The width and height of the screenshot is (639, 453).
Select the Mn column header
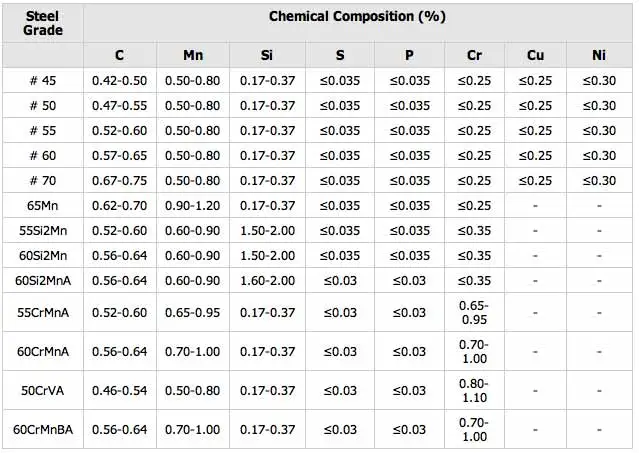193,54
